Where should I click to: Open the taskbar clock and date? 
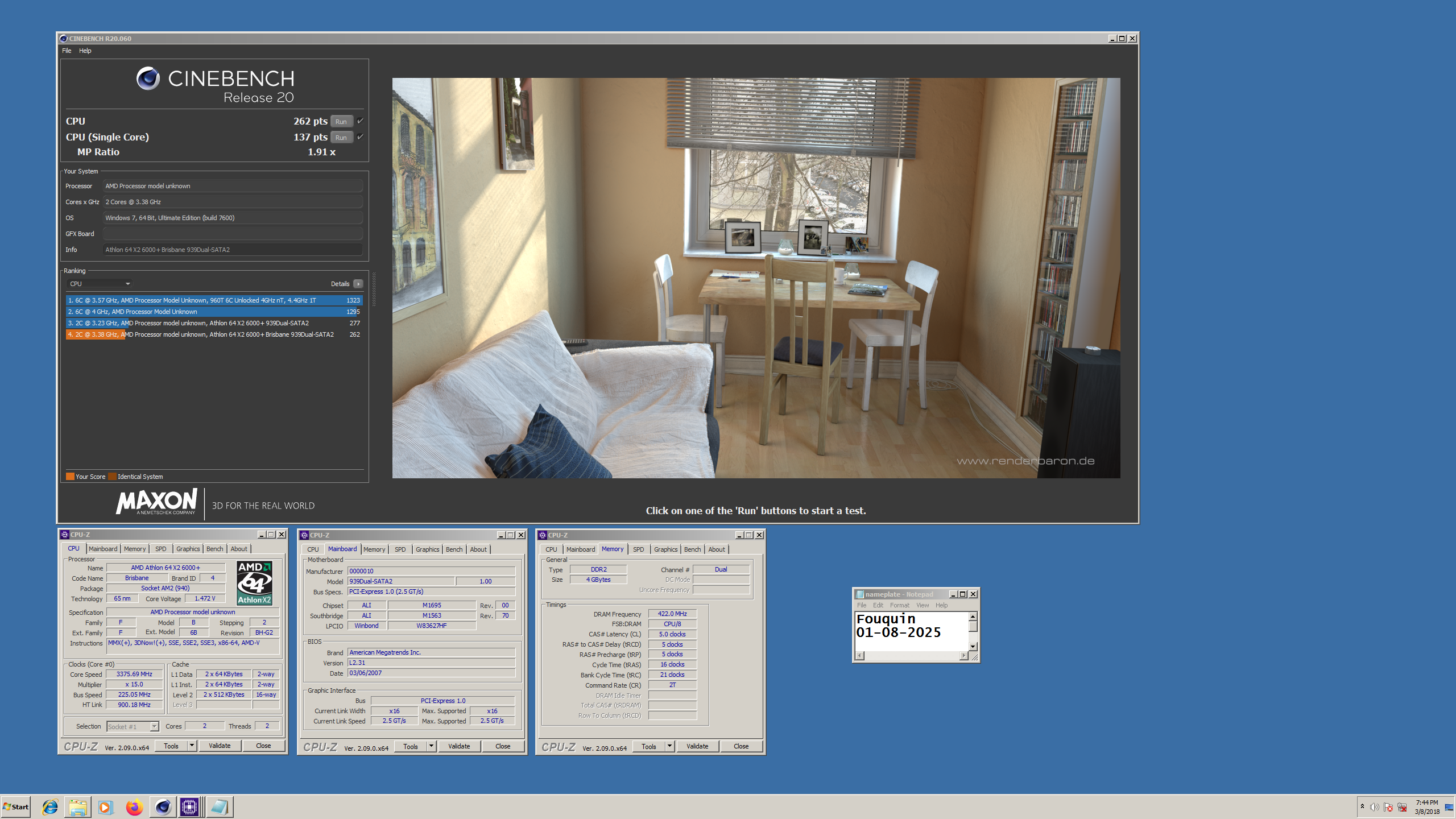coord(1427,807)
